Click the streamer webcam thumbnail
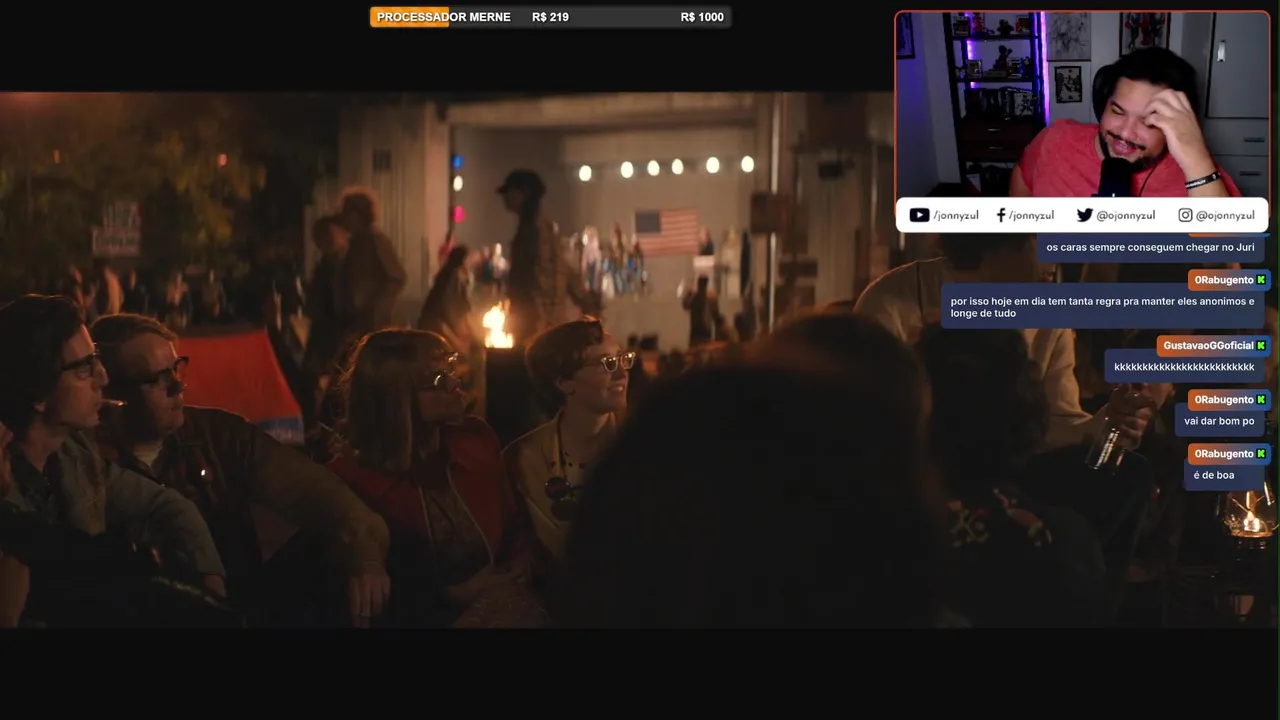This screenshot has height=720, width=1280. pos(1082,104)
